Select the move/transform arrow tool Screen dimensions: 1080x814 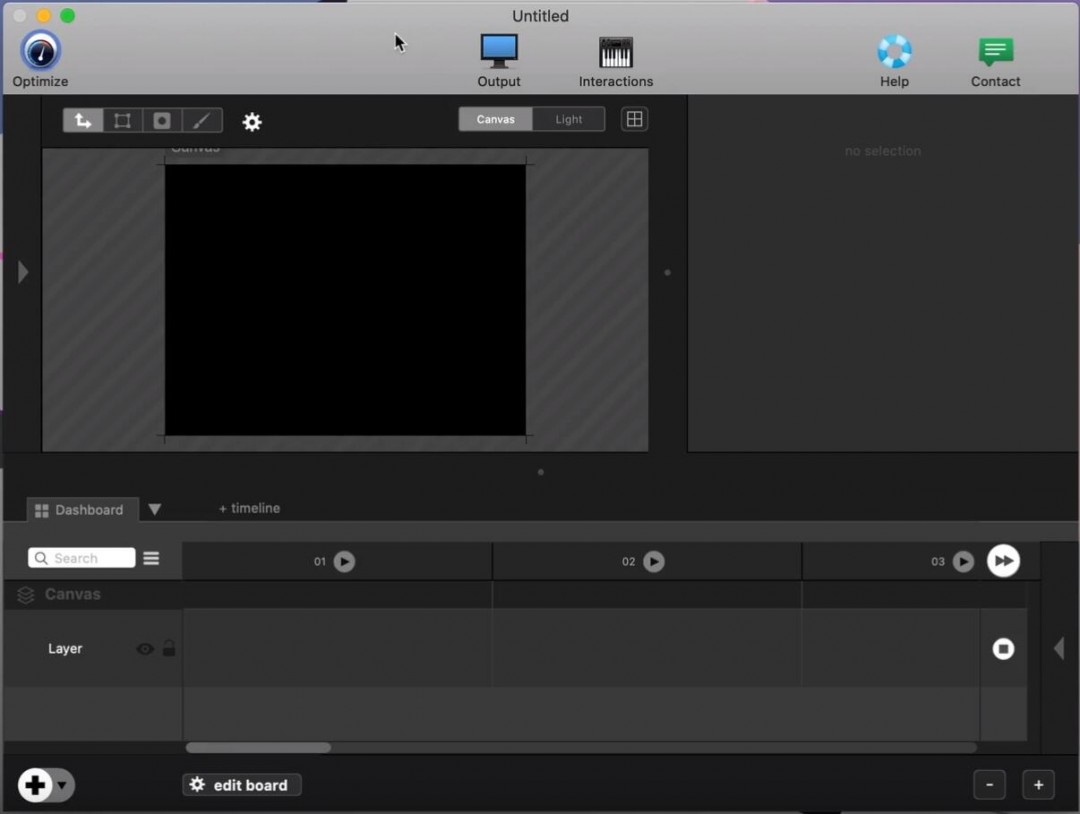point(83,120)
